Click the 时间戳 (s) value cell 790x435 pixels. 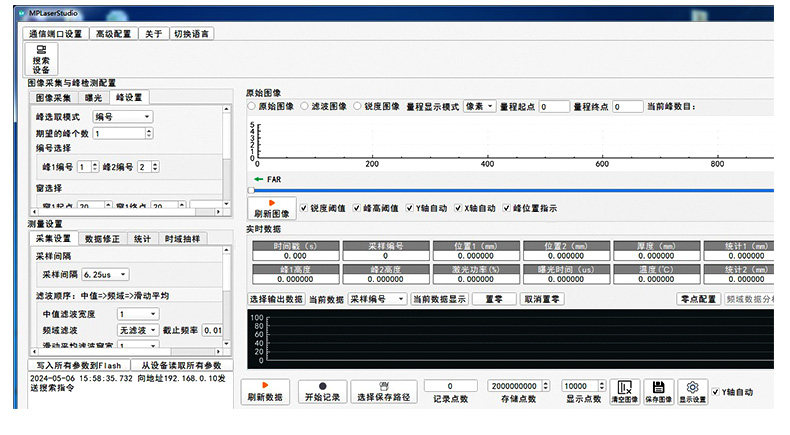pyautogui.click(x=295, y=256)
